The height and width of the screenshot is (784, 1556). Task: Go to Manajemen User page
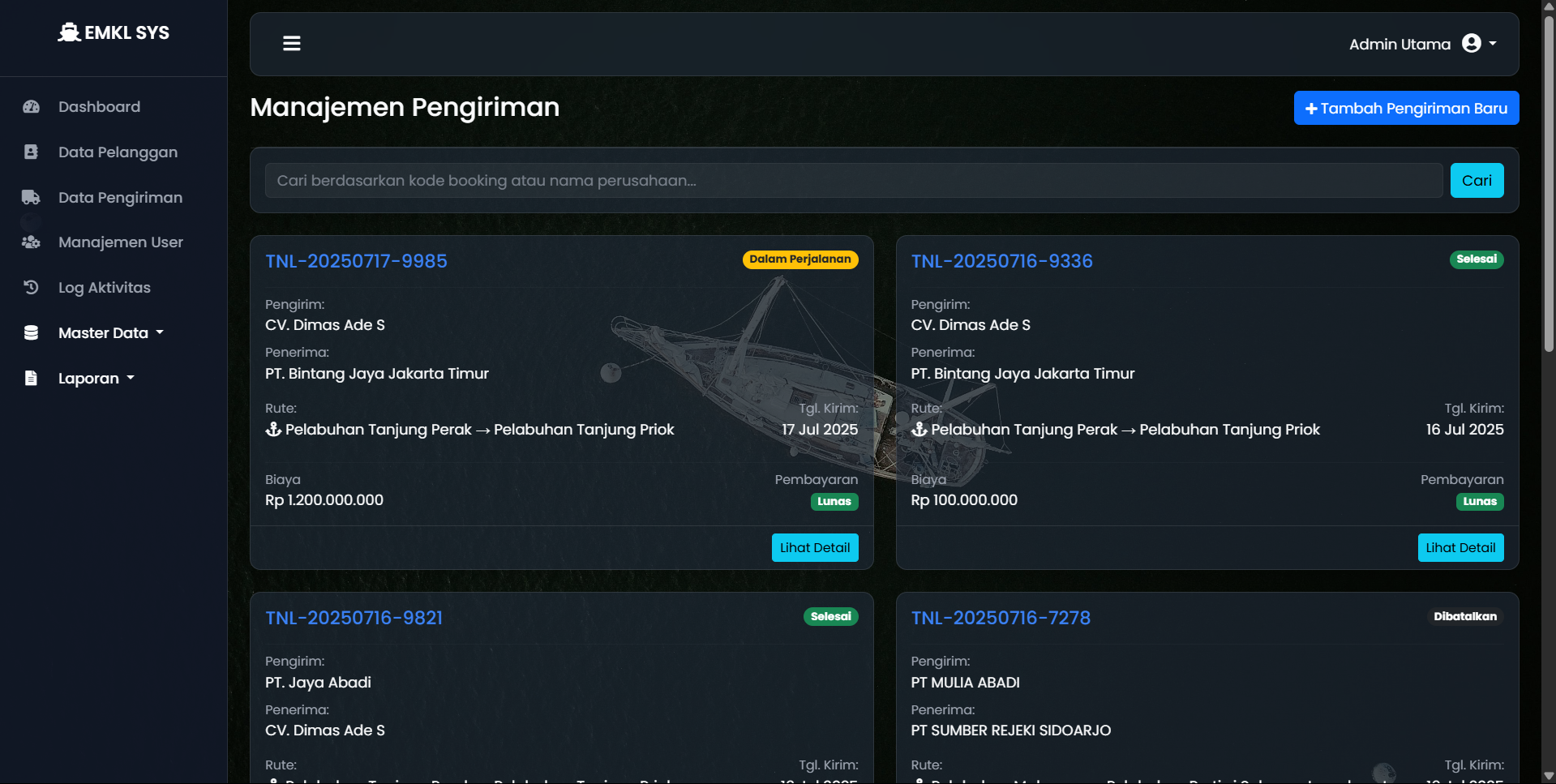(x=120, y=242)
